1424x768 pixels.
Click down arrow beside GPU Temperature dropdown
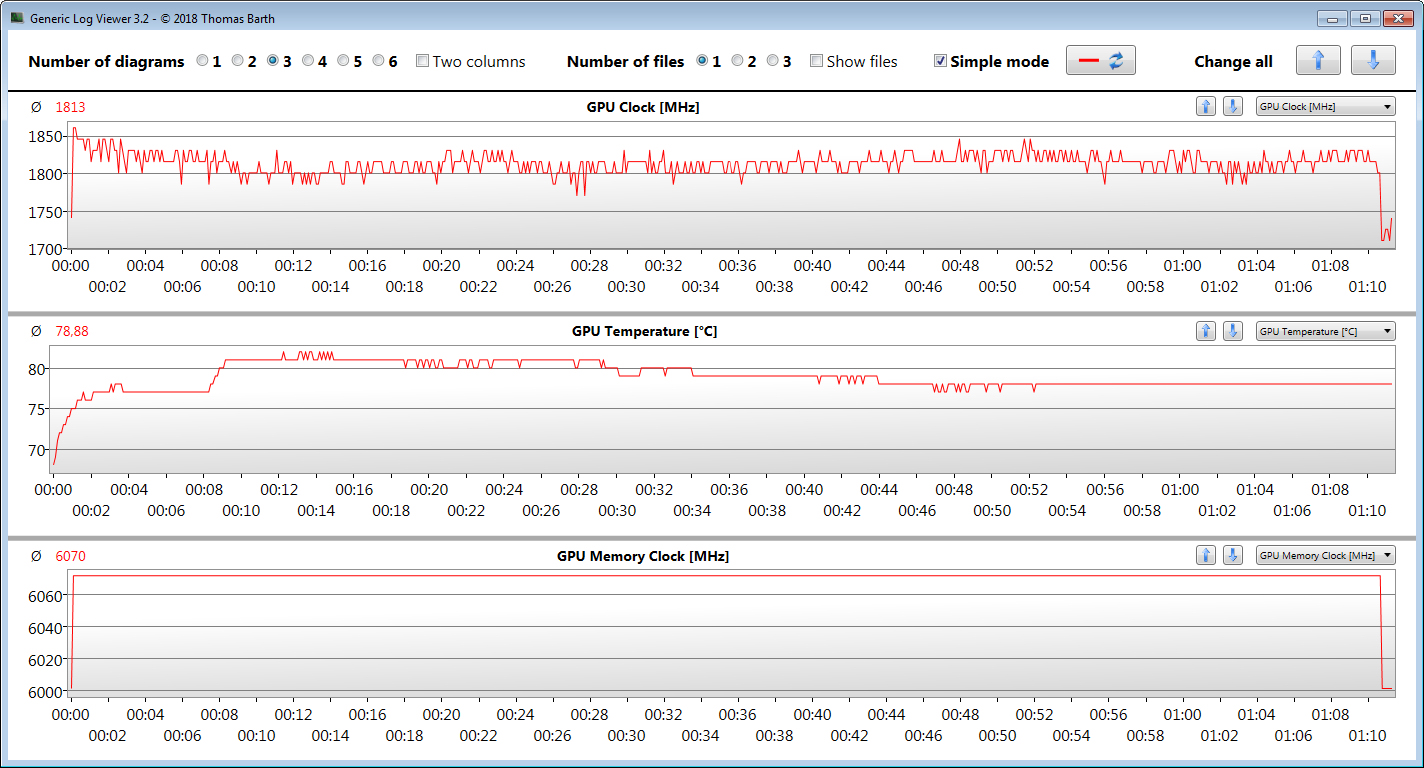pos(1233,331)
